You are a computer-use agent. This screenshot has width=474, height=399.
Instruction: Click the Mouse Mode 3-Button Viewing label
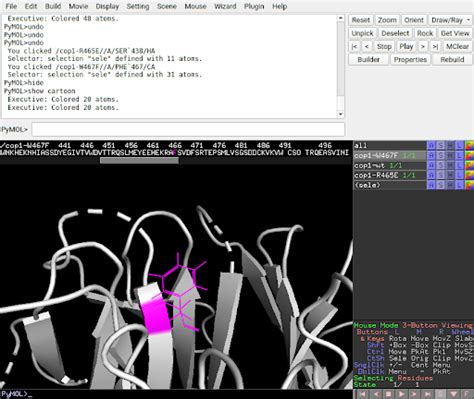tap(413, 325)
